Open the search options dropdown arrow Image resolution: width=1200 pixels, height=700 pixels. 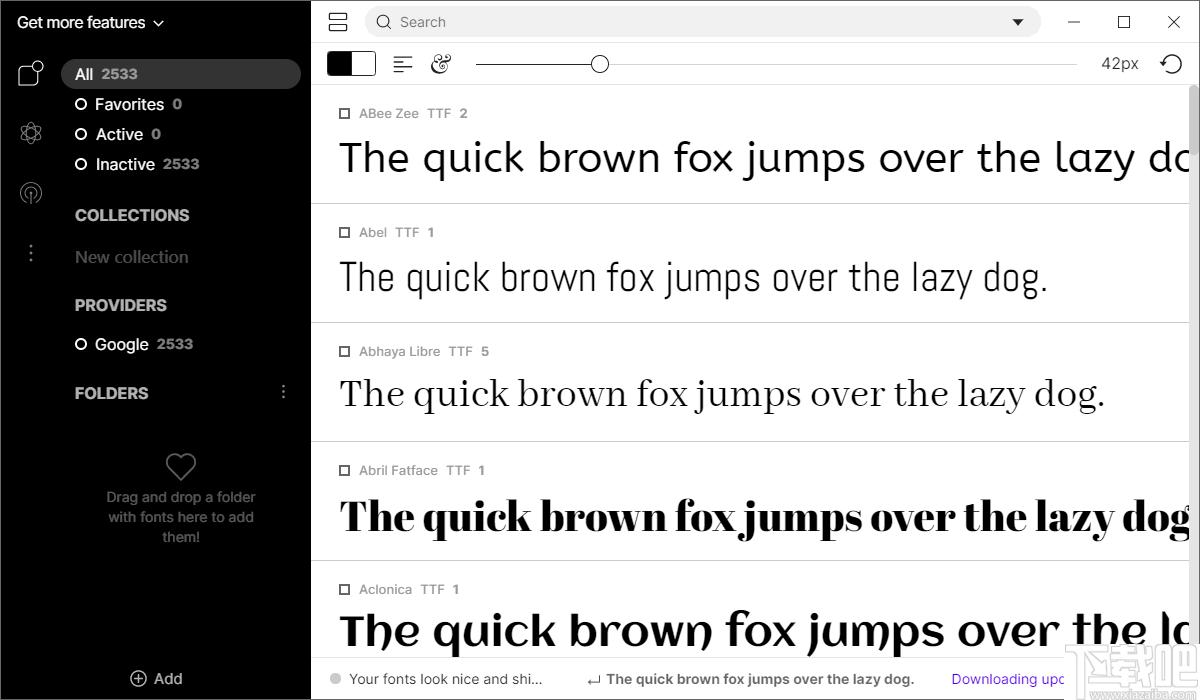tap(1018, 22)
